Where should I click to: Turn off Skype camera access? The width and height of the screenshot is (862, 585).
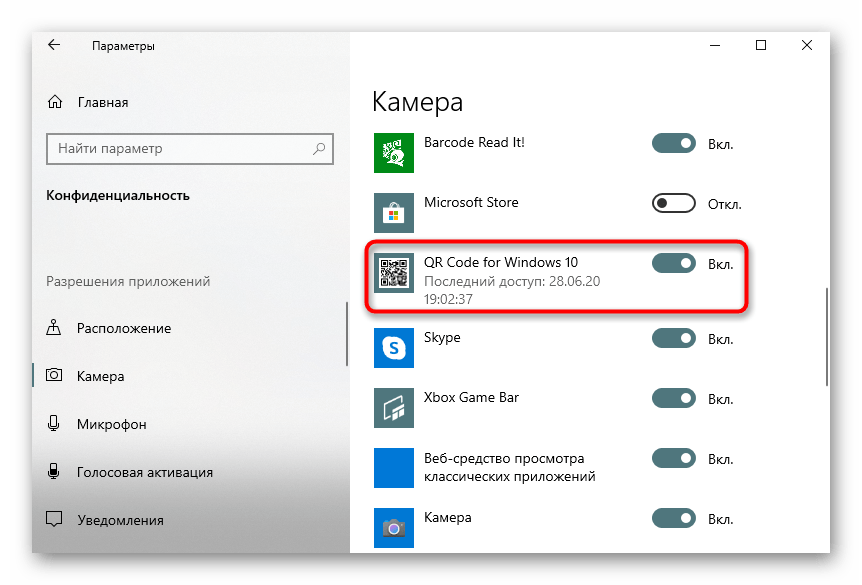click(x=673, y=339)
